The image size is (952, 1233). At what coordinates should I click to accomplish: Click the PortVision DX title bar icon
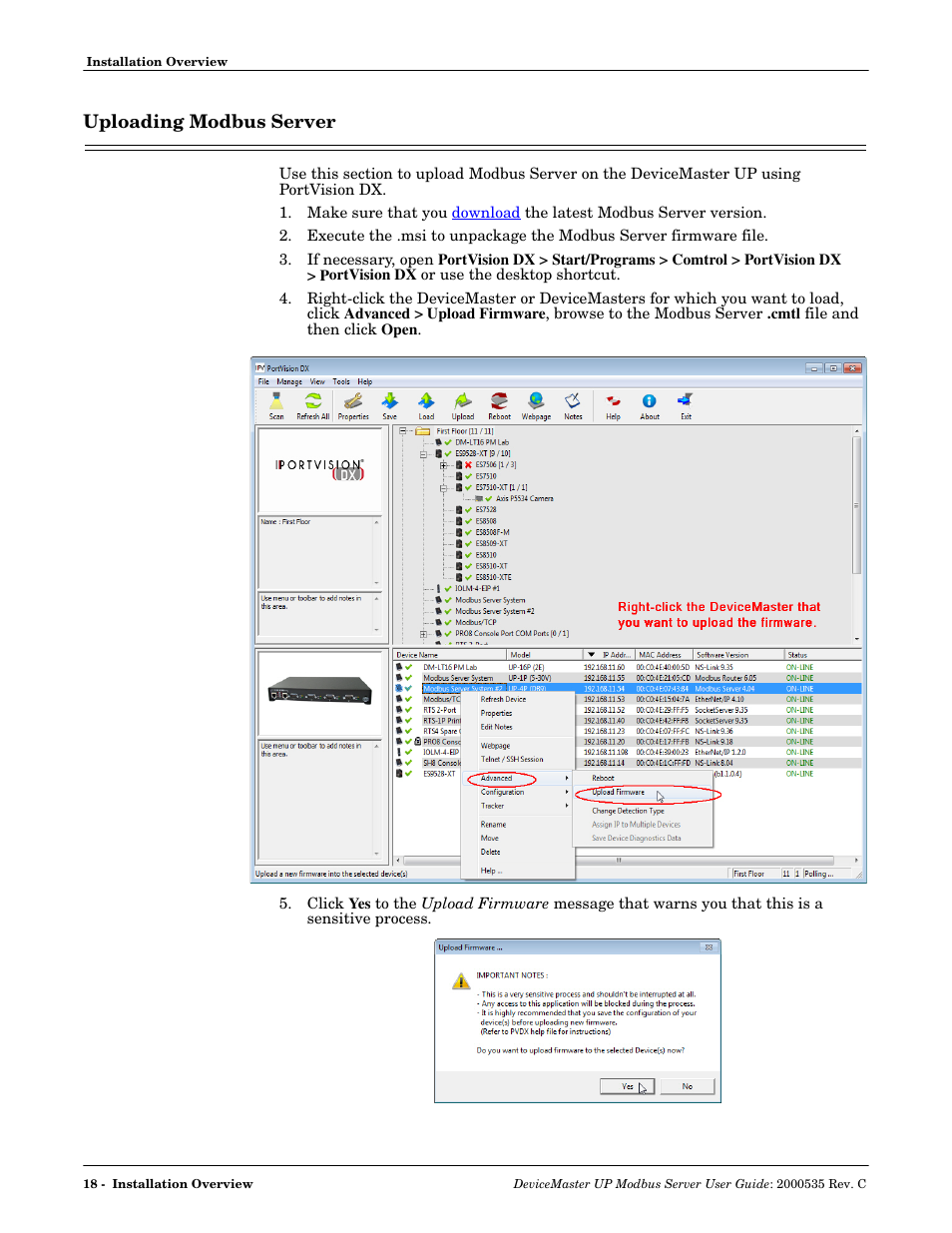click(260, 367)
